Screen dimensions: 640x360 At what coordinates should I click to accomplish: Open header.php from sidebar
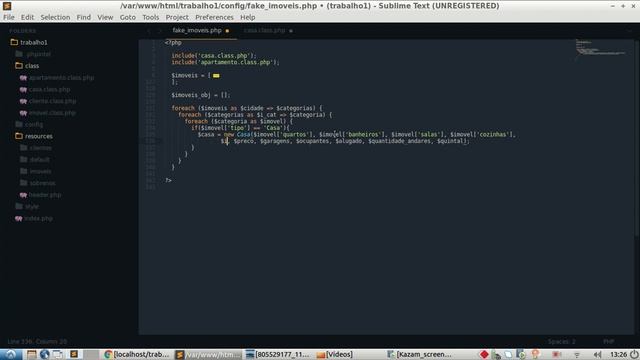(45, 195)
